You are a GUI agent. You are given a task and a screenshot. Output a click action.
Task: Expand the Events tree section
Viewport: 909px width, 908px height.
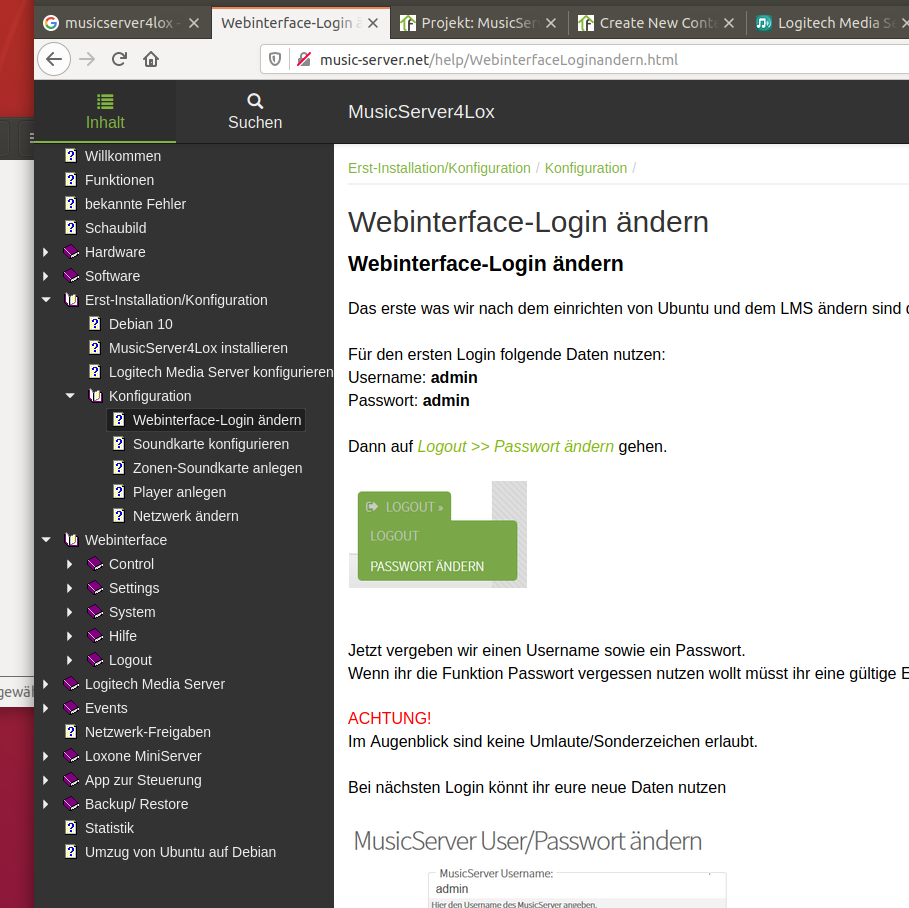coord(46,708)
